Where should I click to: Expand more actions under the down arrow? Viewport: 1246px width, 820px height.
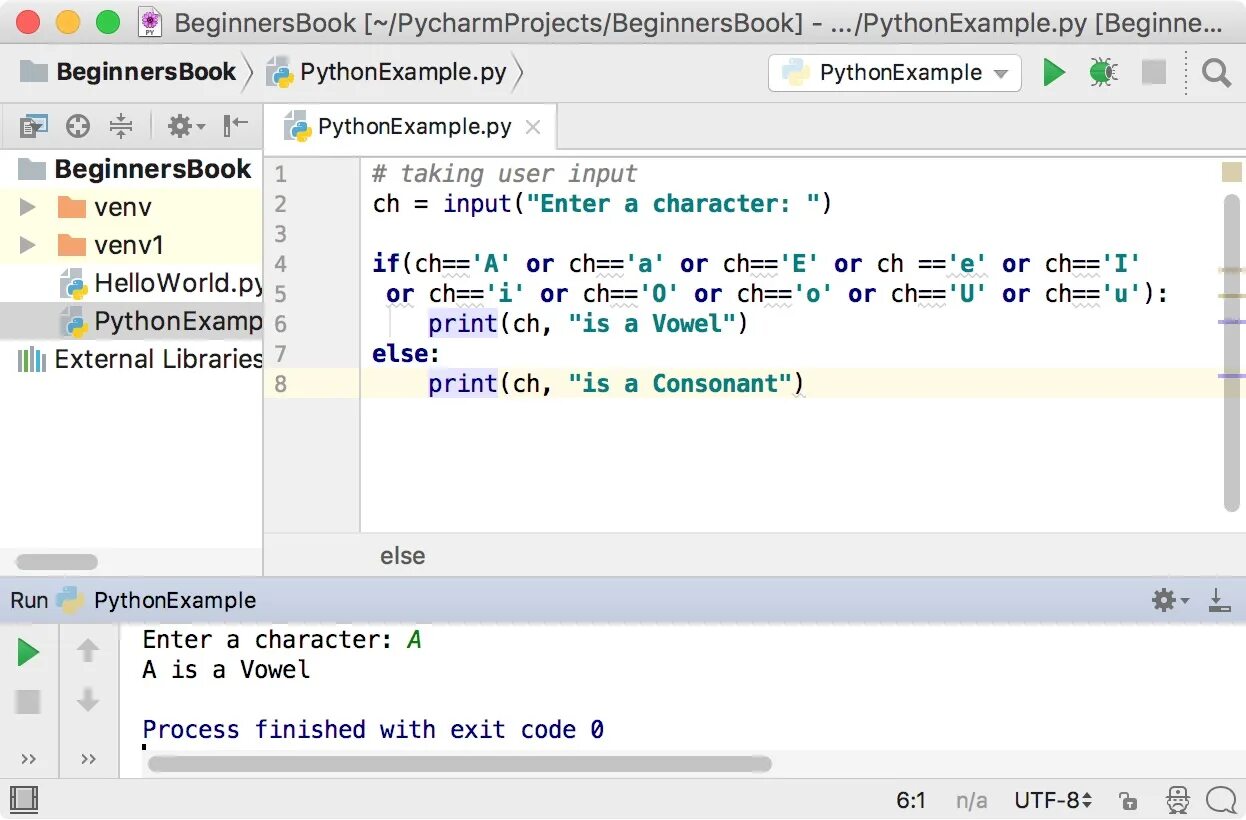[x=88, y=759]
